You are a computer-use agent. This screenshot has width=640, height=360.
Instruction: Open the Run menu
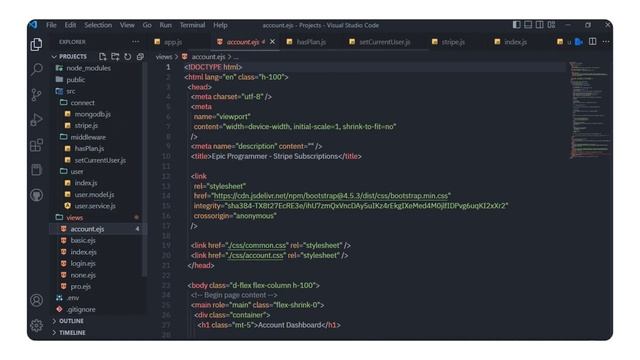(x=165, y=25)
